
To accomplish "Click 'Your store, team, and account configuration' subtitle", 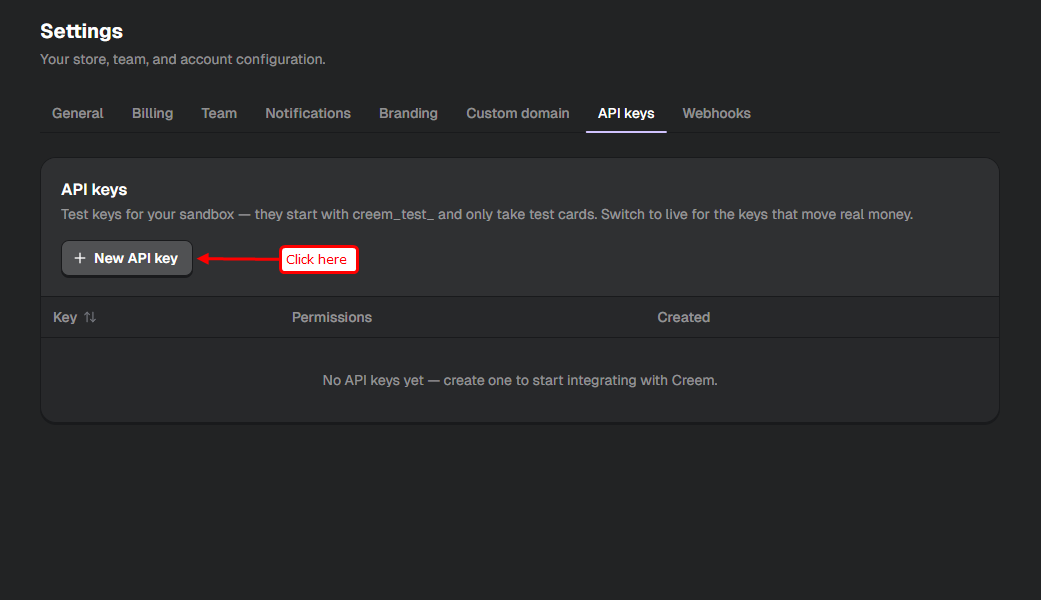I will 183,59.
